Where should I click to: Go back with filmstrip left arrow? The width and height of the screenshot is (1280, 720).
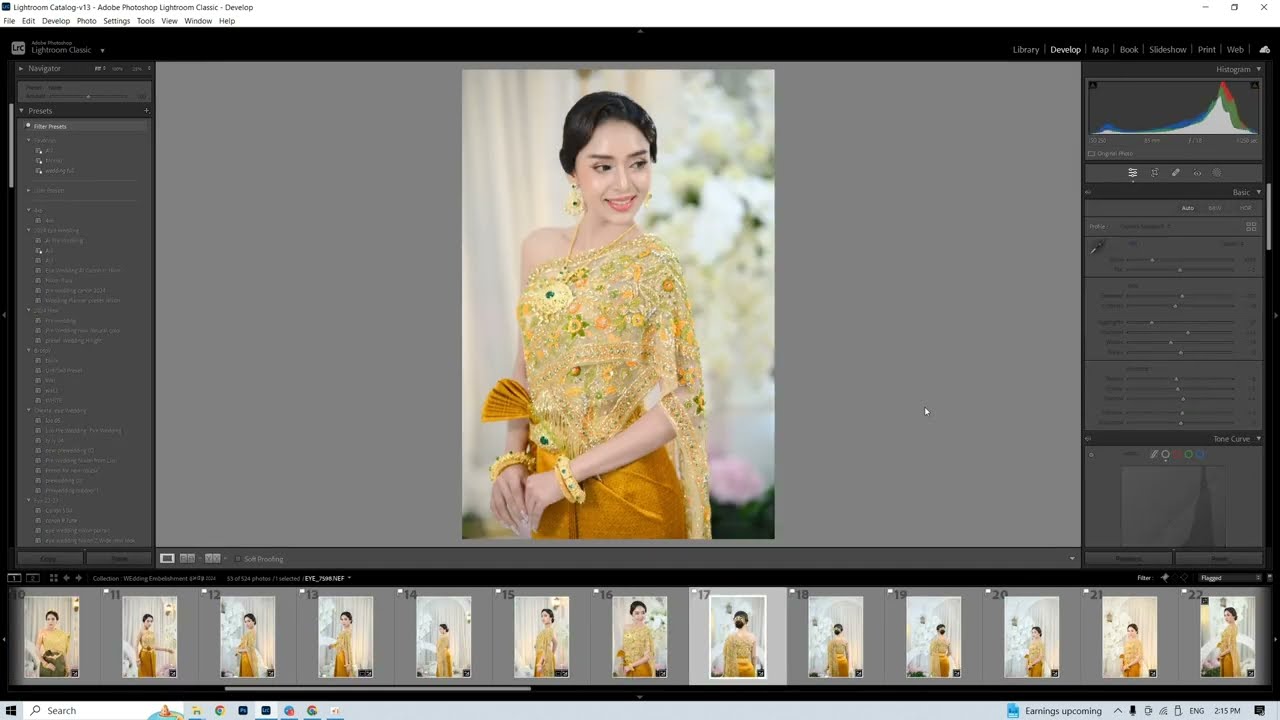[66, 578]
